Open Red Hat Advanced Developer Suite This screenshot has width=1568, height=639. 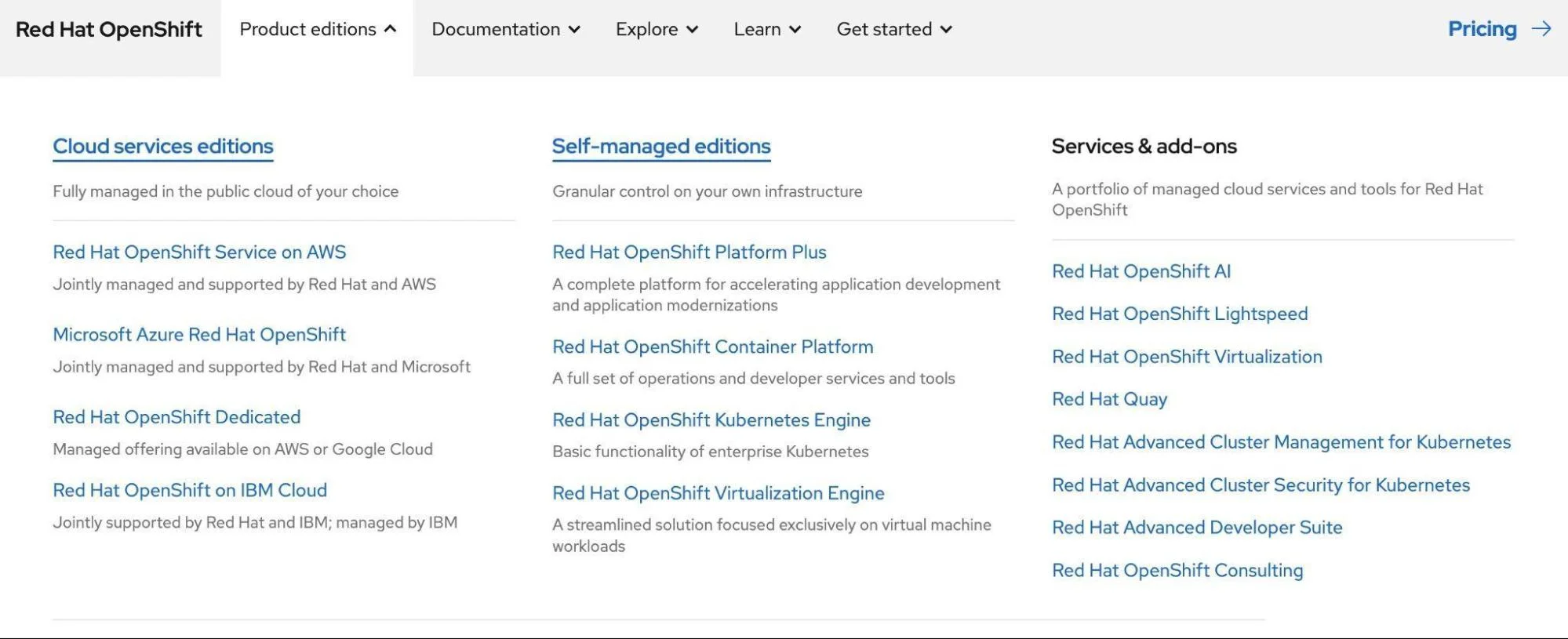tap(1197, 528)
